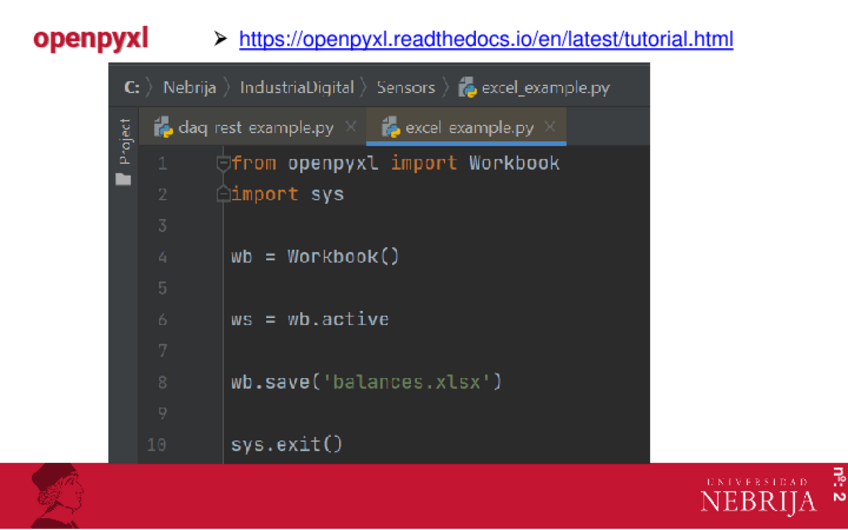This screenshot has height=530, width=848.
Task: Switch to the daq_rest_example.py editor tab
Action: coord(256,128)
